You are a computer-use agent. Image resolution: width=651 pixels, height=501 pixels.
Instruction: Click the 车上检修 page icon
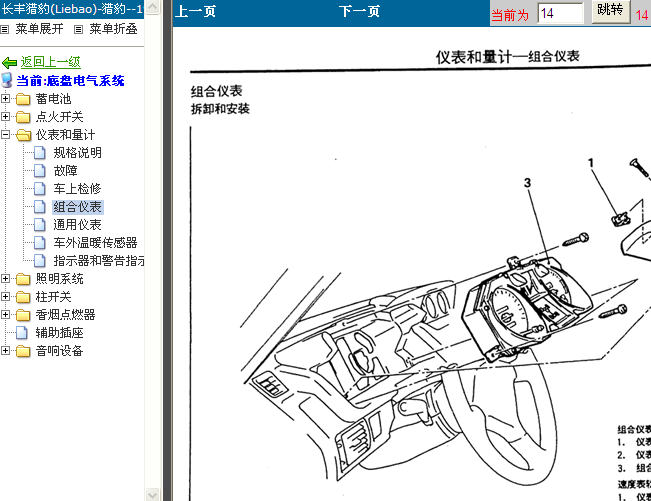(x=39, y=189)
